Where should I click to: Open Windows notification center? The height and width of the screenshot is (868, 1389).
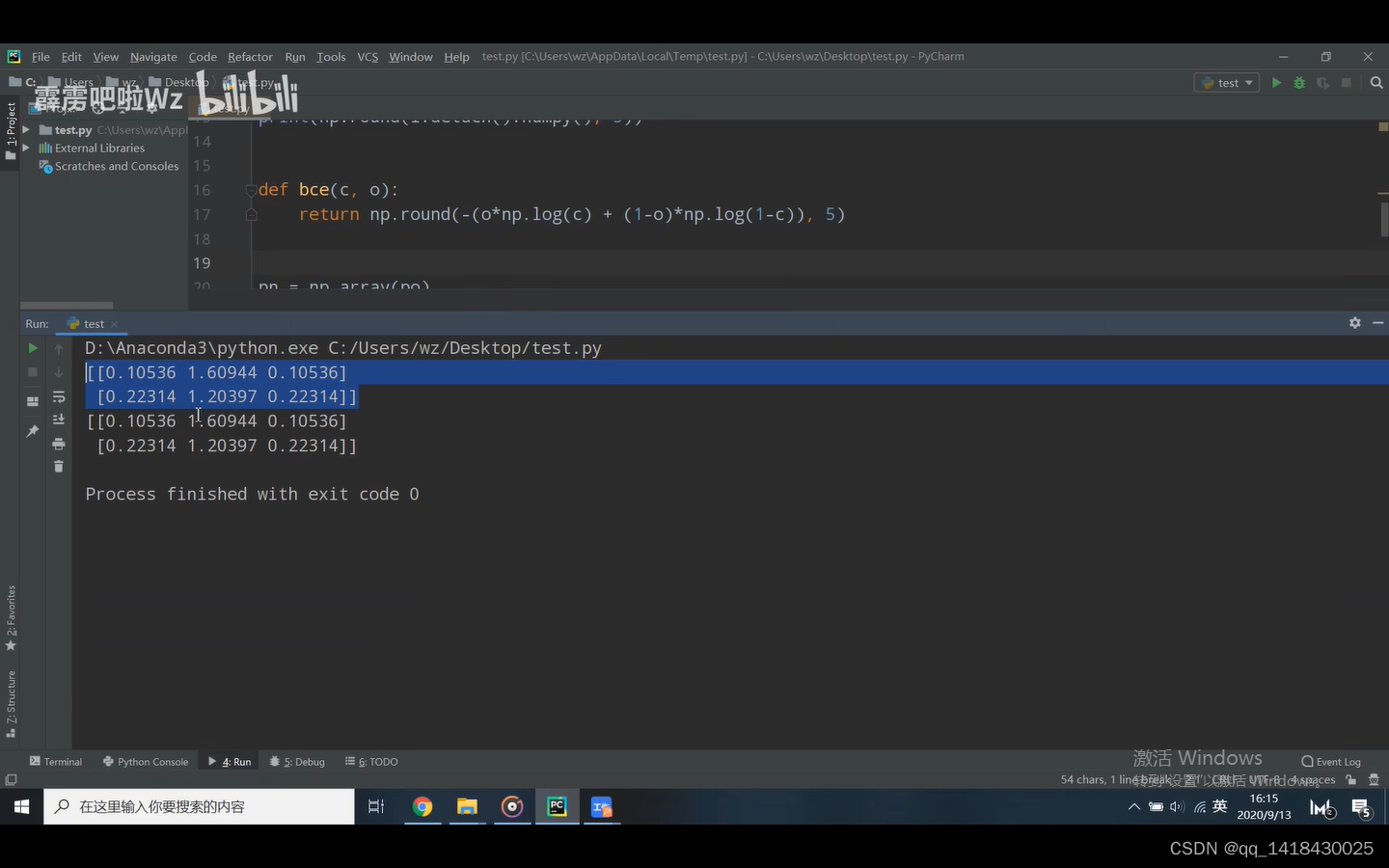pyautogui.click(x=1361, y=808)
